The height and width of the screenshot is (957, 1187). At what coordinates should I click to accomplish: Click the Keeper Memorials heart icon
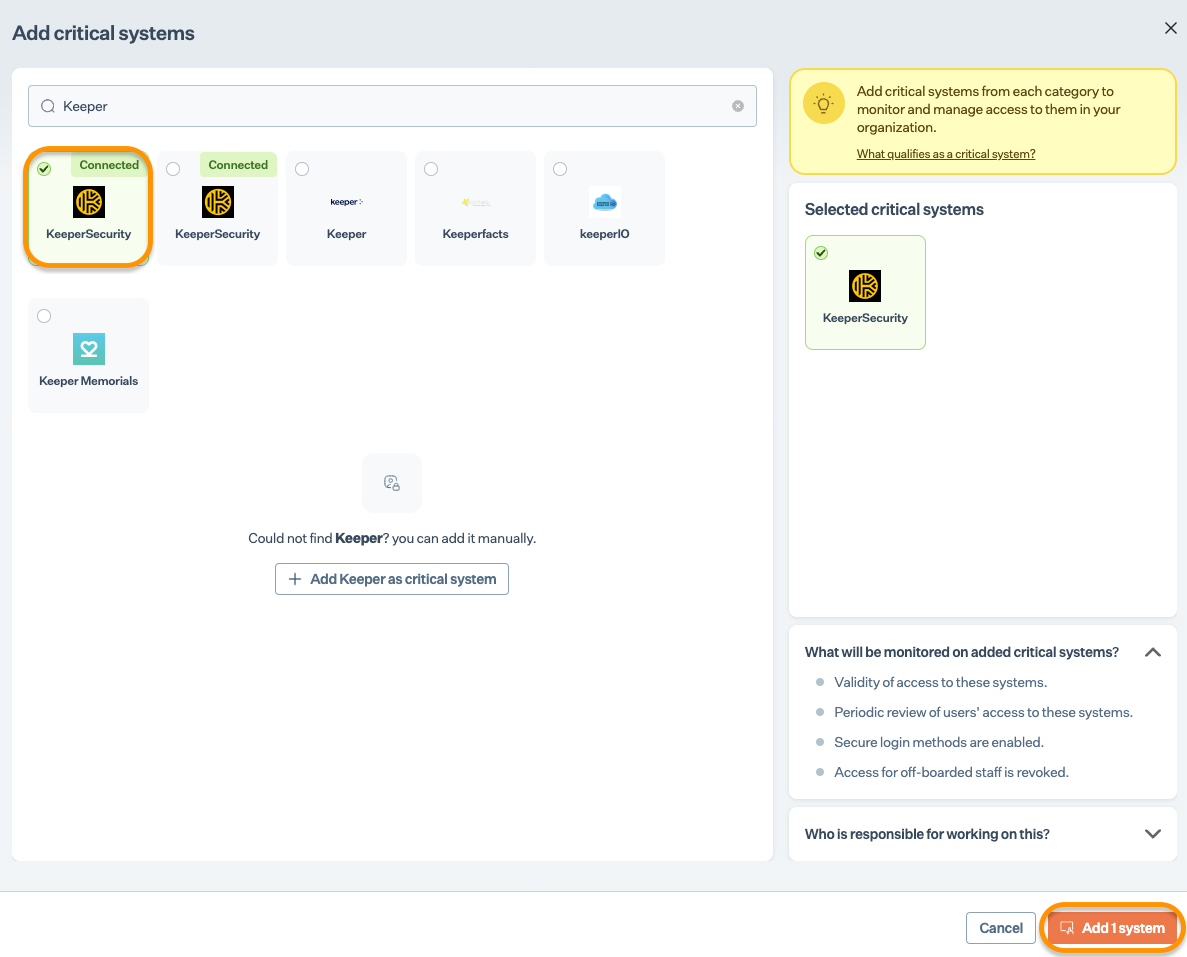(x=89, y=349)
